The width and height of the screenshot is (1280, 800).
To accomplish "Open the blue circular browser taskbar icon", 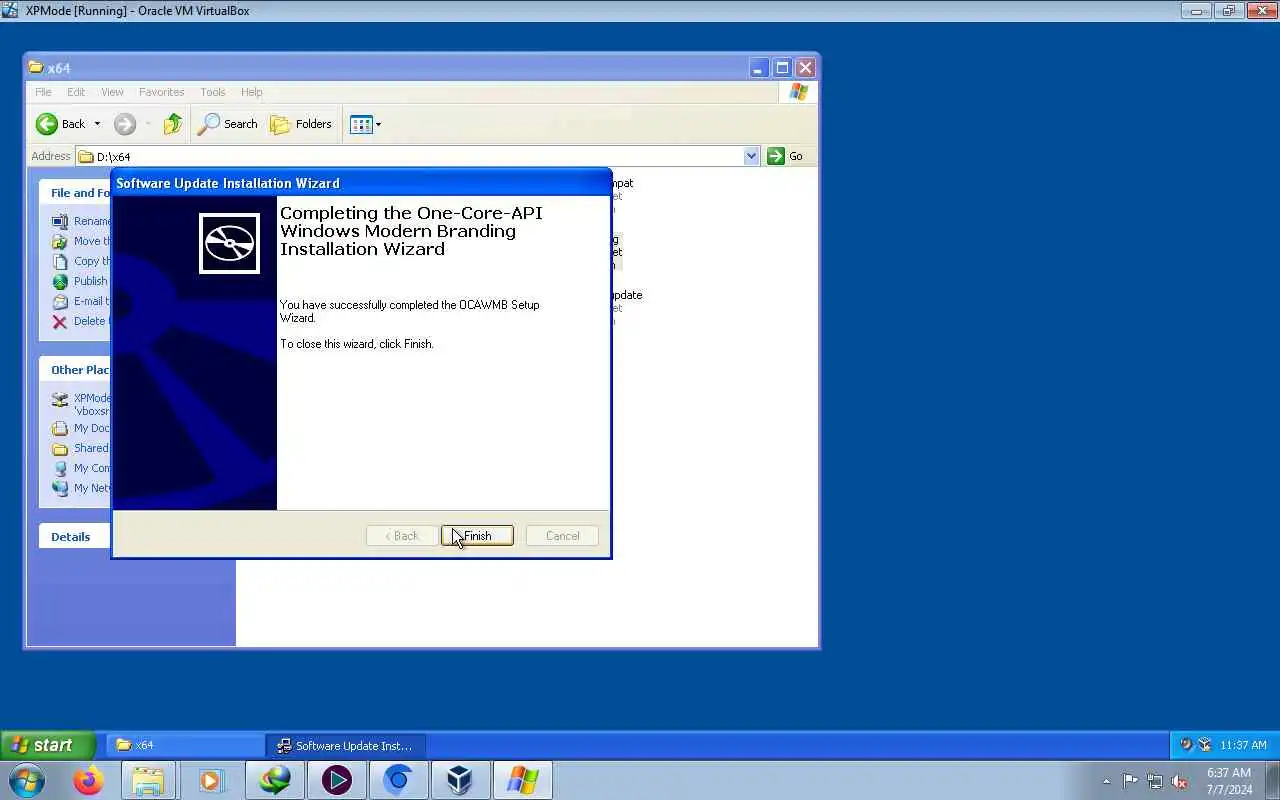I will [x=398, y=780].
